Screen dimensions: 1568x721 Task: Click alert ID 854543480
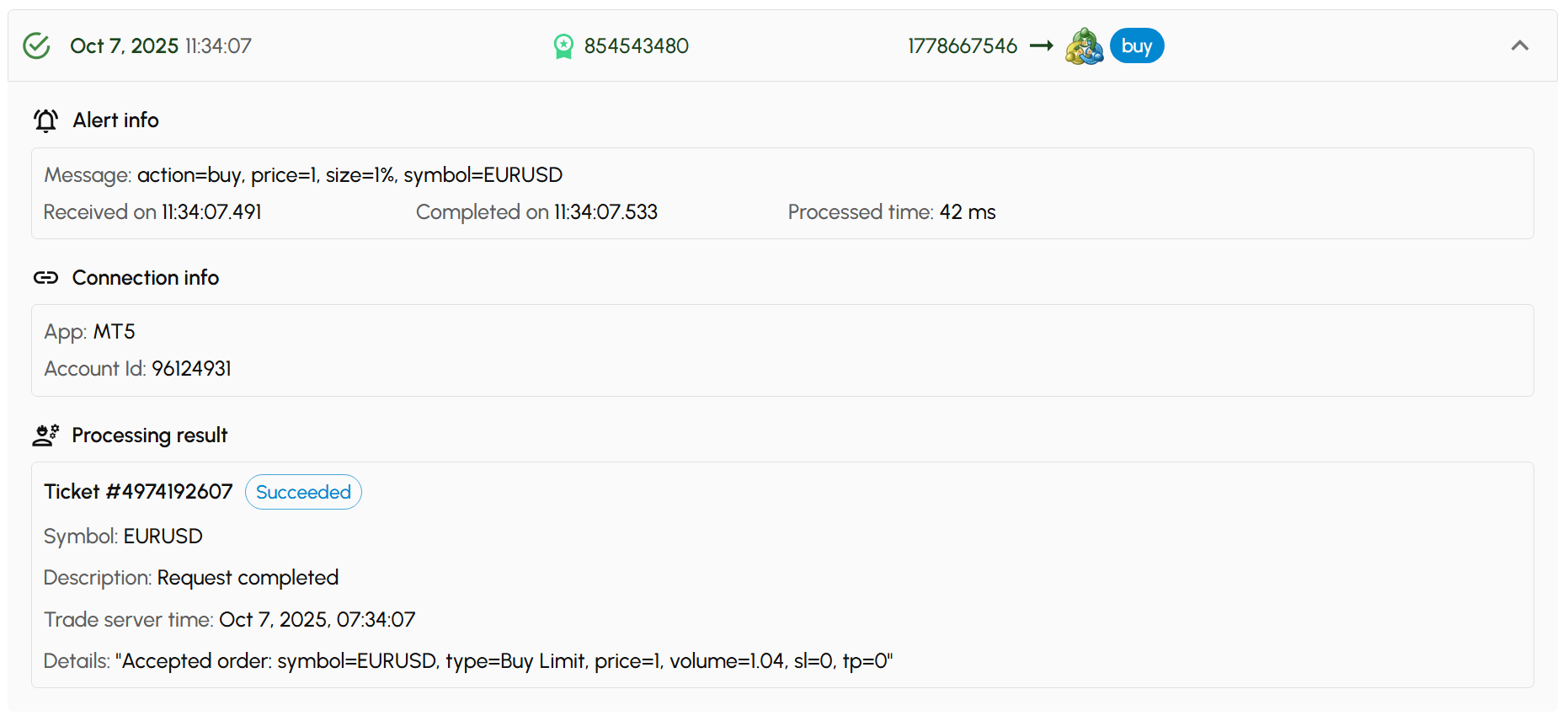[x=636, y=46]
